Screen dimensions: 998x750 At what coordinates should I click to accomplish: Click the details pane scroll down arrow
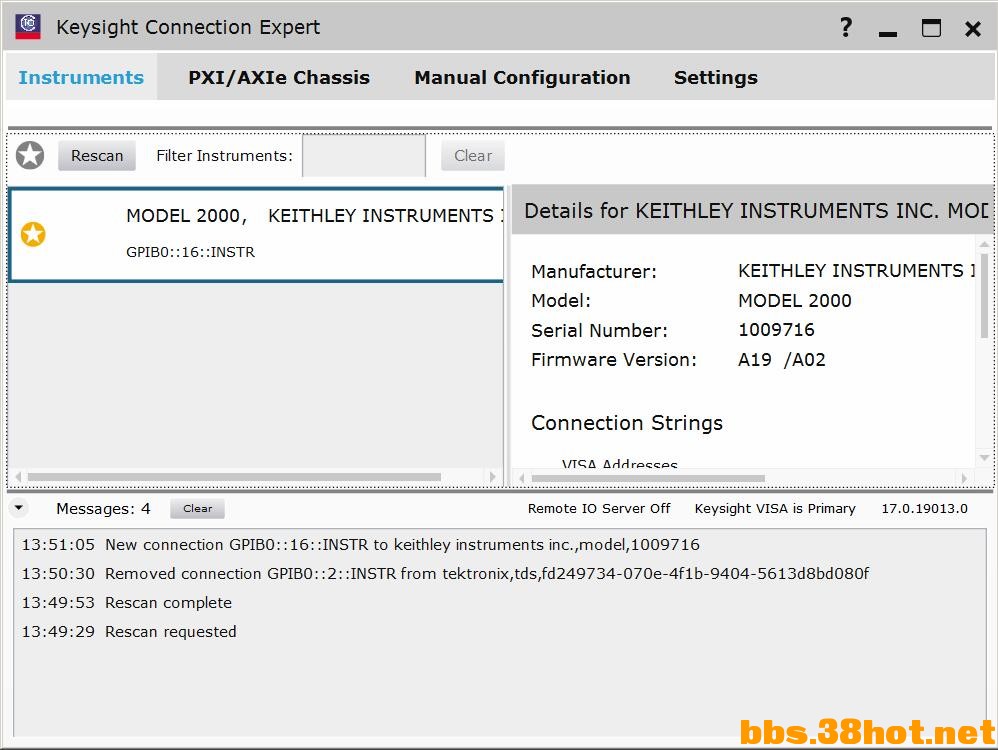[985, 458]
